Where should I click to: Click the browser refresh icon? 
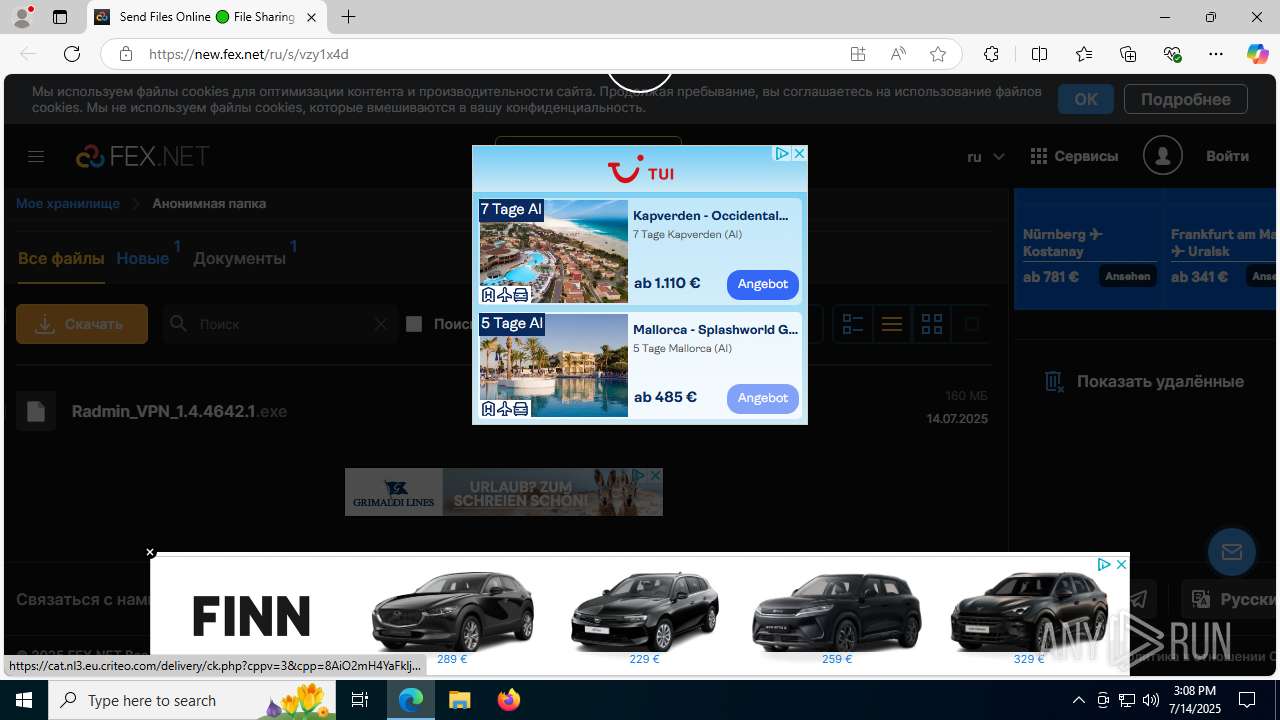pyautogui.click(x=72, y=54)
